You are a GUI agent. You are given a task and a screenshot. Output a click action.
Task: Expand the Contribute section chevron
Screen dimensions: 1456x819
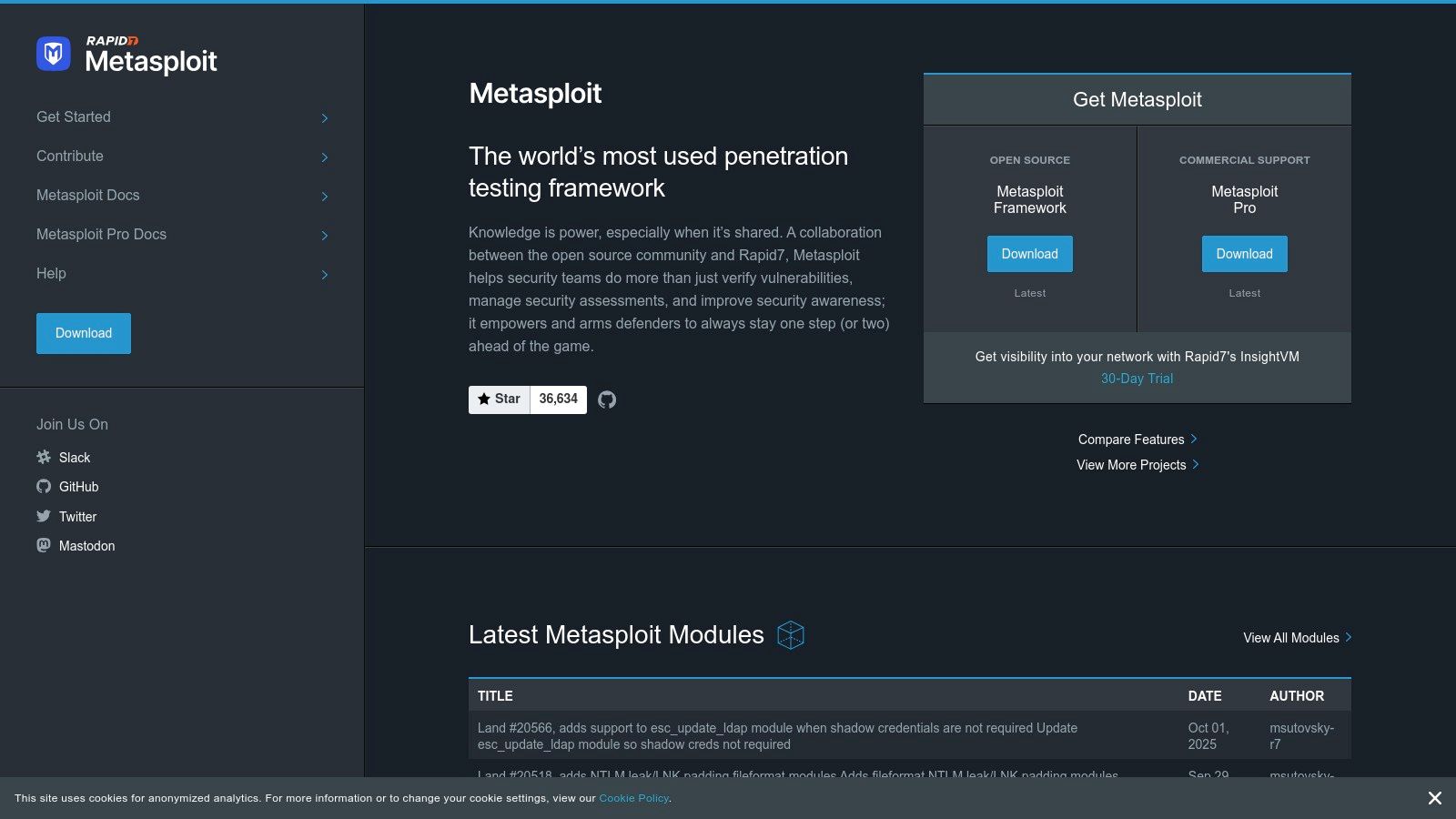click(x=325, y=157)
